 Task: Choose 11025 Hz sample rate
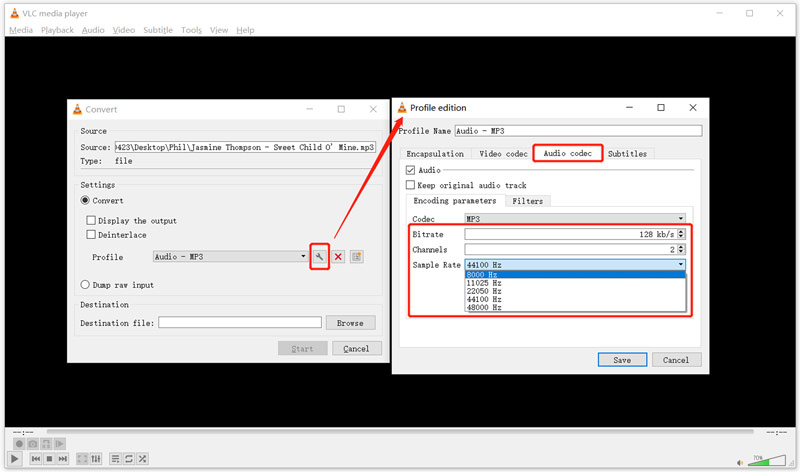click(575, 283)
